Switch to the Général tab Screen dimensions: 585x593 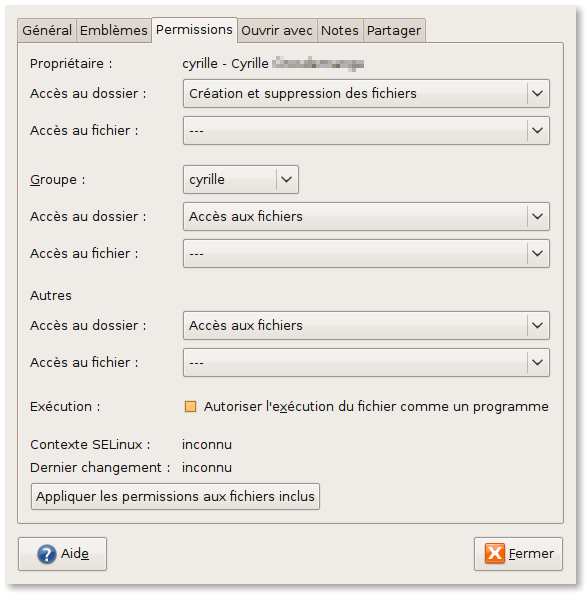47,31
